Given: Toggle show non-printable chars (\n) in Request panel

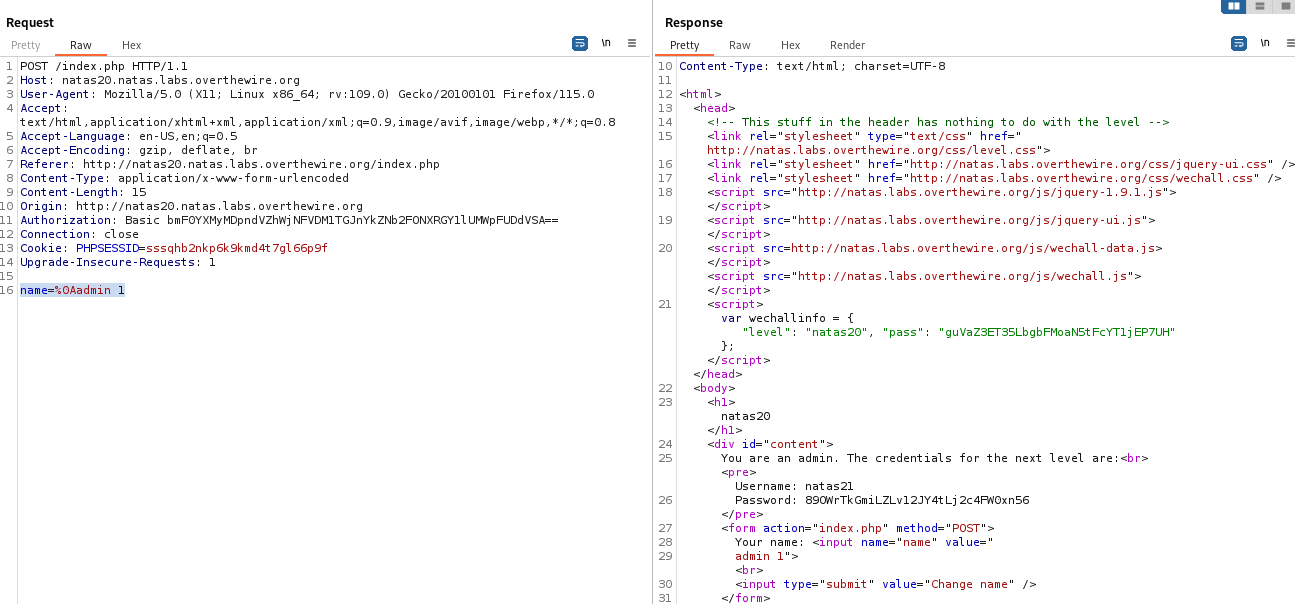Looking at the screenshot, I should coord(606,43).
